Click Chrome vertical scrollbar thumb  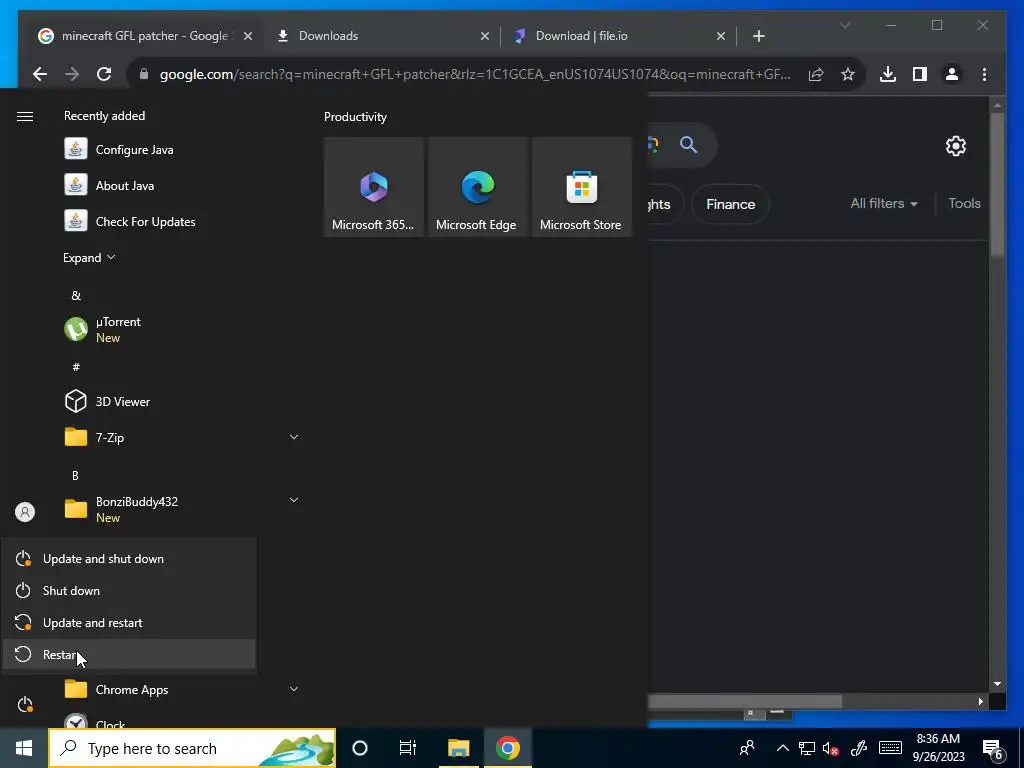point(997,184)
